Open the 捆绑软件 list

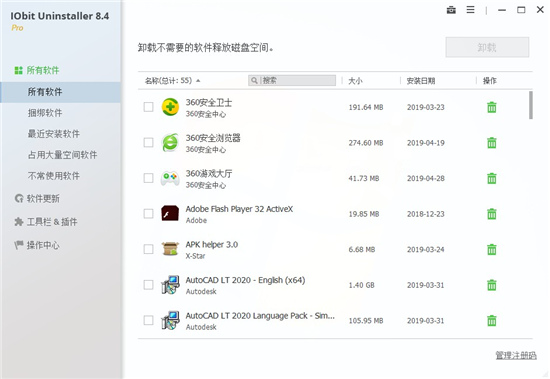(45, 113)
